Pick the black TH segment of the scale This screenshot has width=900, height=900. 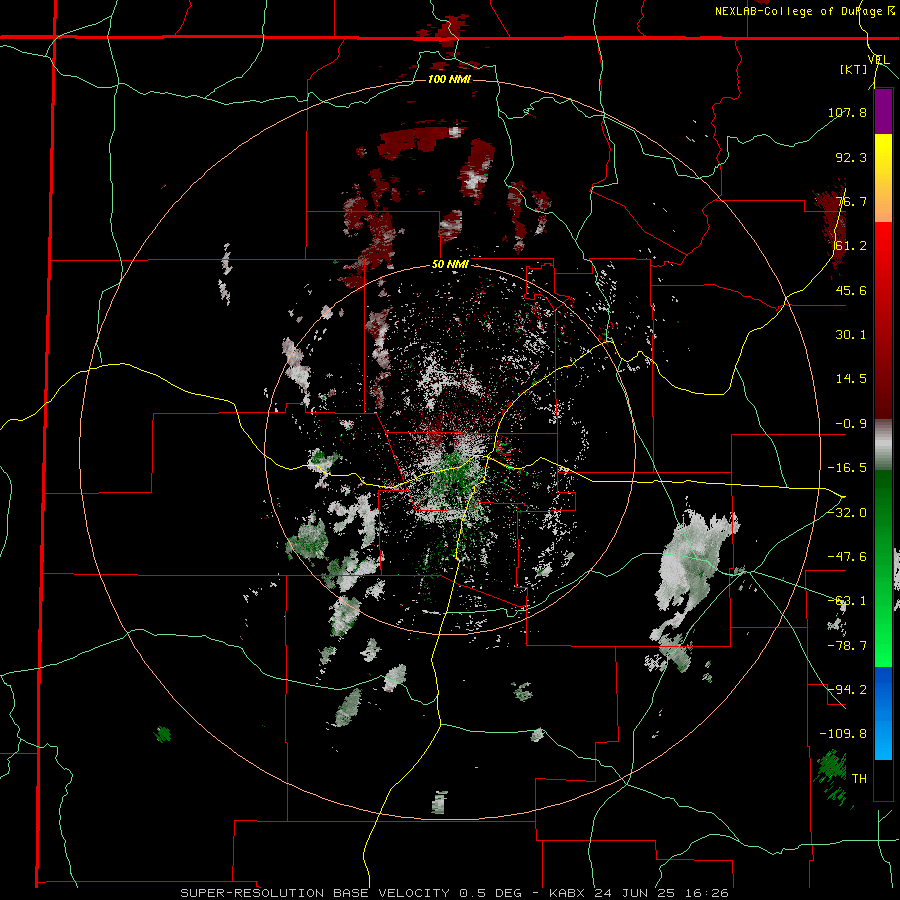click(883, 779)
